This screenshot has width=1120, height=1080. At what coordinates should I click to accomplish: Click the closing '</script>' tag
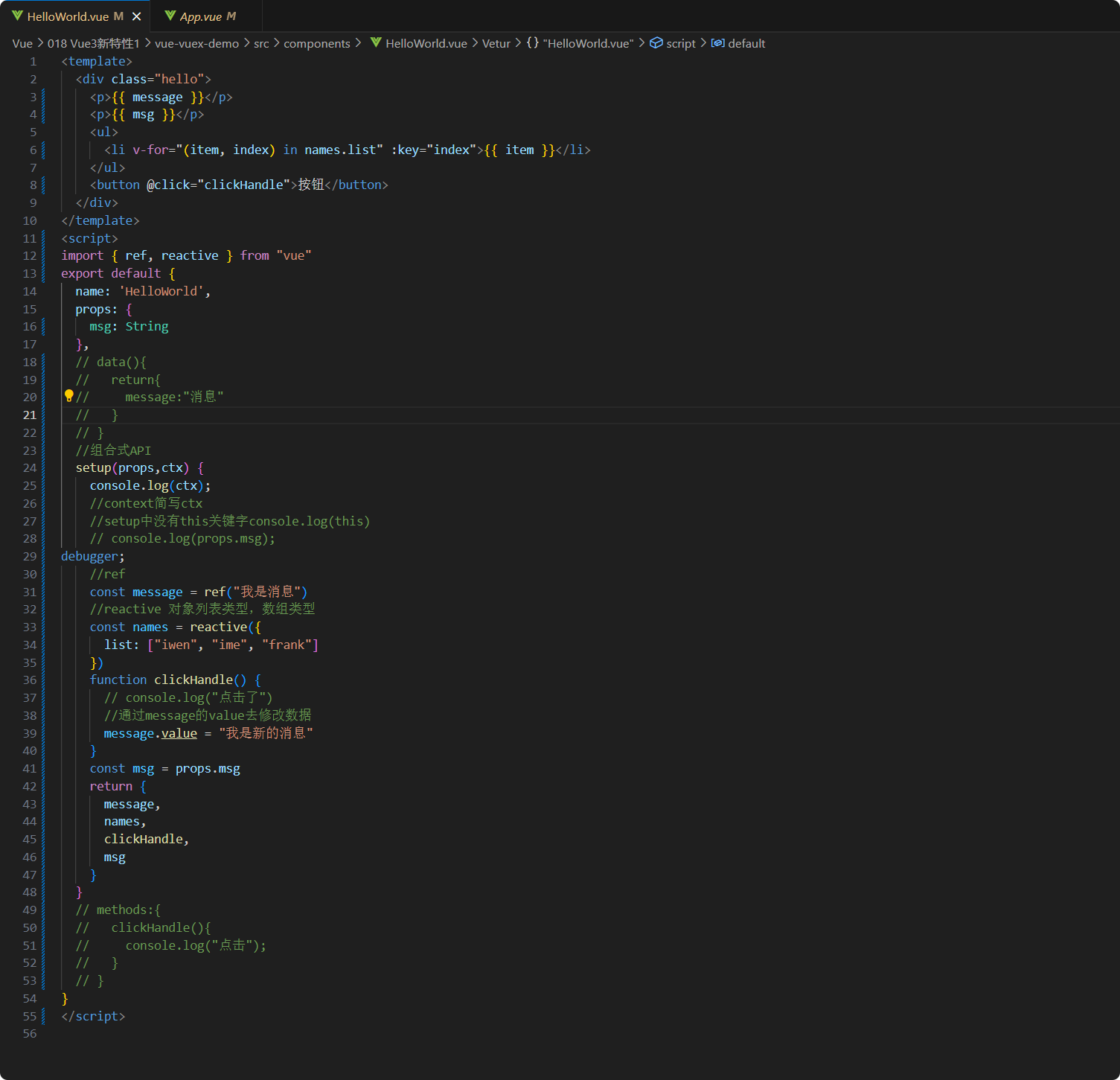(93, 1017)
